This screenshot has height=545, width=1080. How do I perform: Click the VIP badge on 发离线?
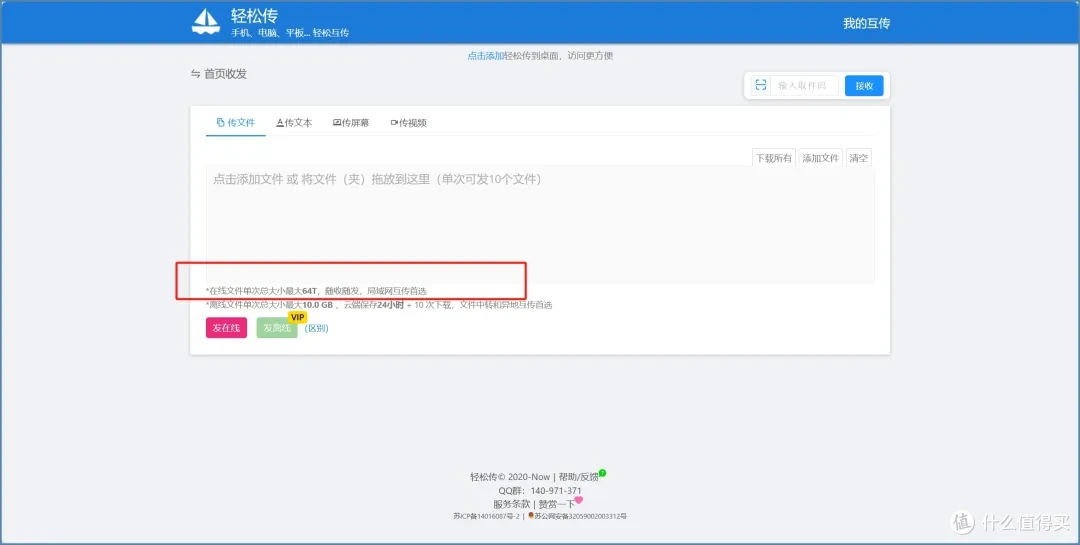coord(298,317)
